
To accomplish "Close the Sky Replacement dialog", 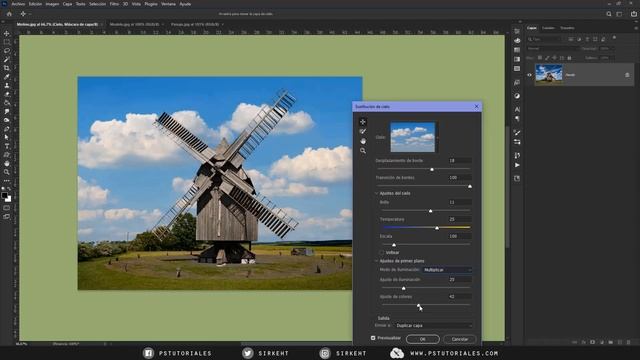I will [x=476, y=107].
